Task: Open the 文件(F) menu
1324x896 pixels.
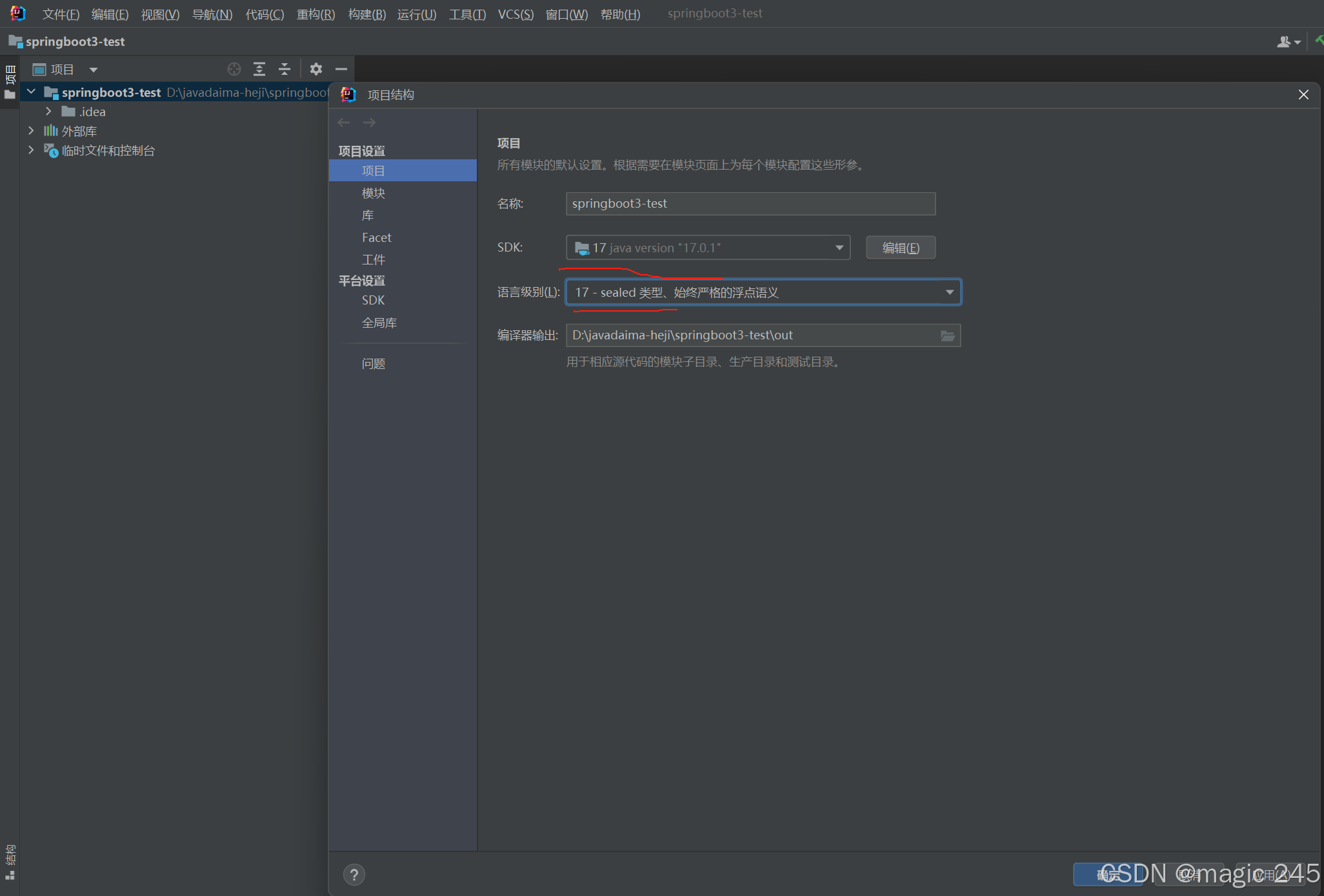Action: (61, 14)
